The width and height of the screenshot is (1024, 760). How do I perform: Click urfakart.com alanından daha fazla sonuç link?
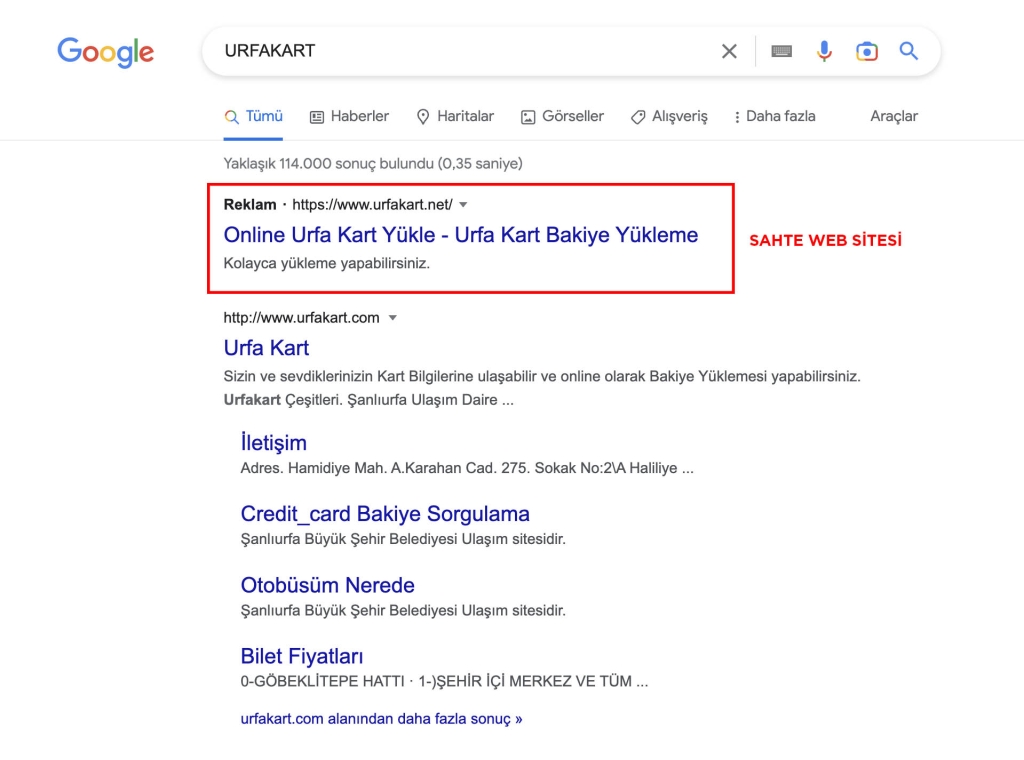[x=381, y=719]
